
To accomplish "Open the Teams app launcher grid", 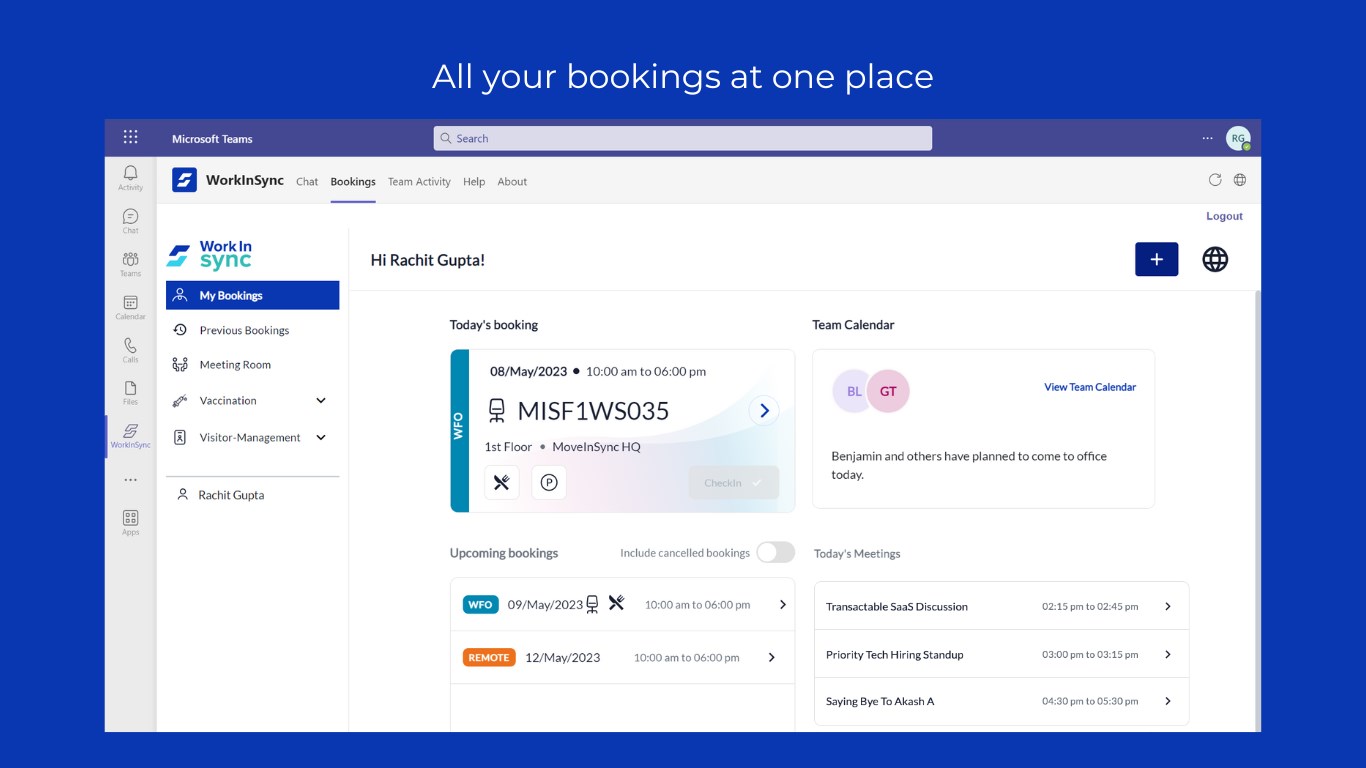I will coord(131,138).
